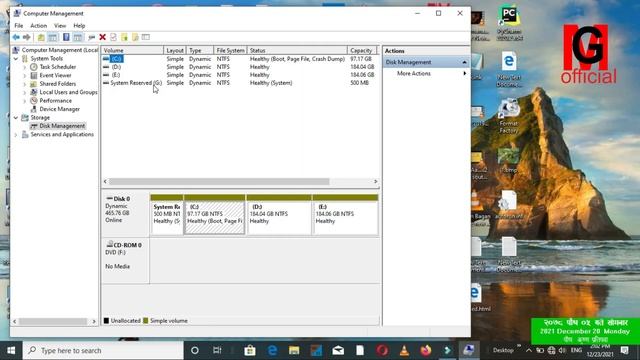Expand the Event Viewer node
Viewport: 640px width, 360px height.
tap(24, 76)
